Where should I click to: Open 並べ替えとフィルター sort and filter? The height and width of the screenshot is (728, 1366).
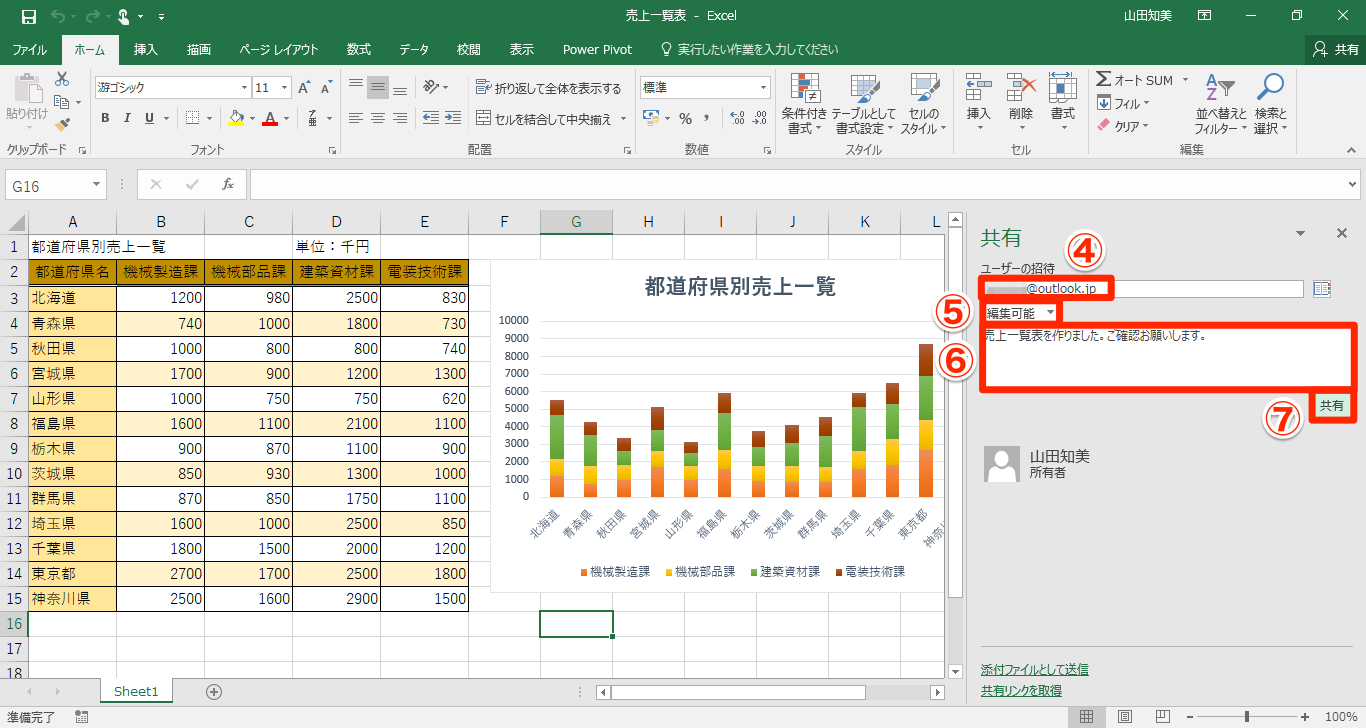(1221, 104)
